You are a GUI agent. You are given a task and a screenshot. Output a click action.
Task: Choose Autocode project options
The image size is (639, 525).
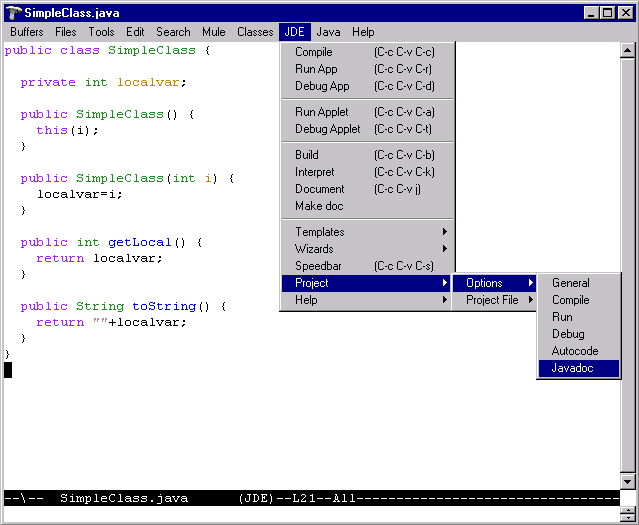[579, 351]
